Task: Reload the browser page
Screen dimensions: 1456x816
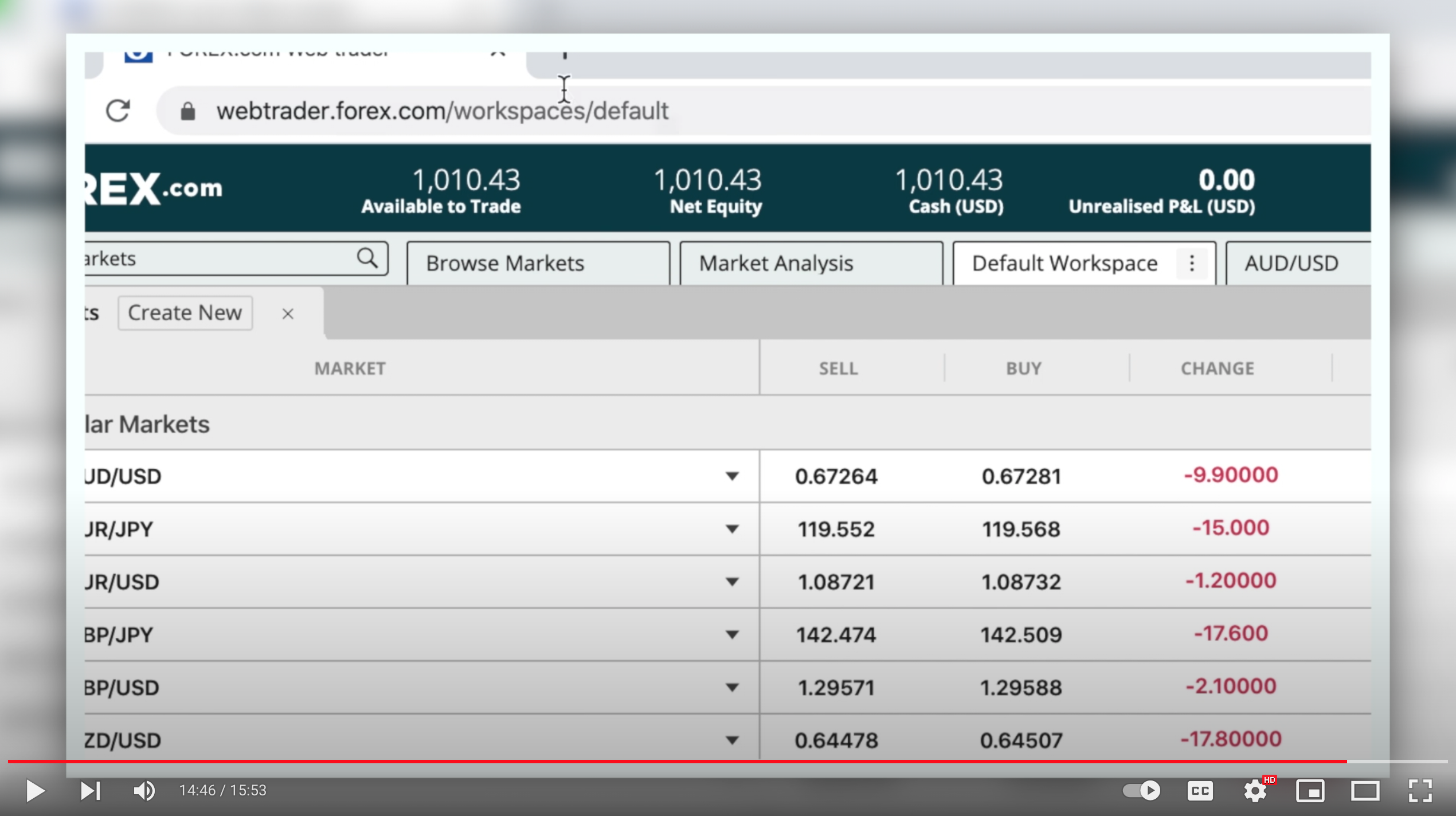Action: pyautogui.click(x=118, y=111)
